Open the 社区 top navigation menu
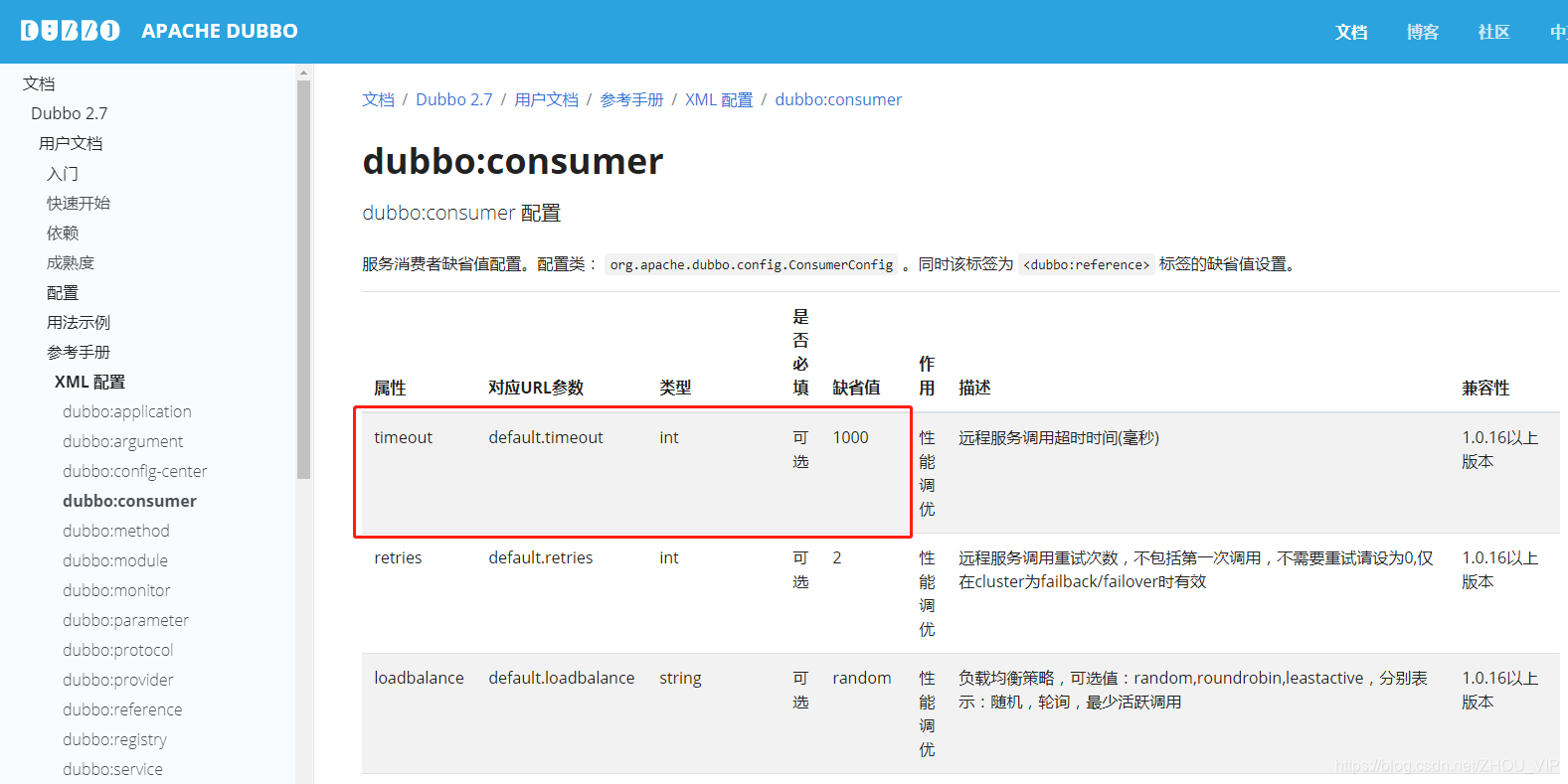 pos(1494,32)
